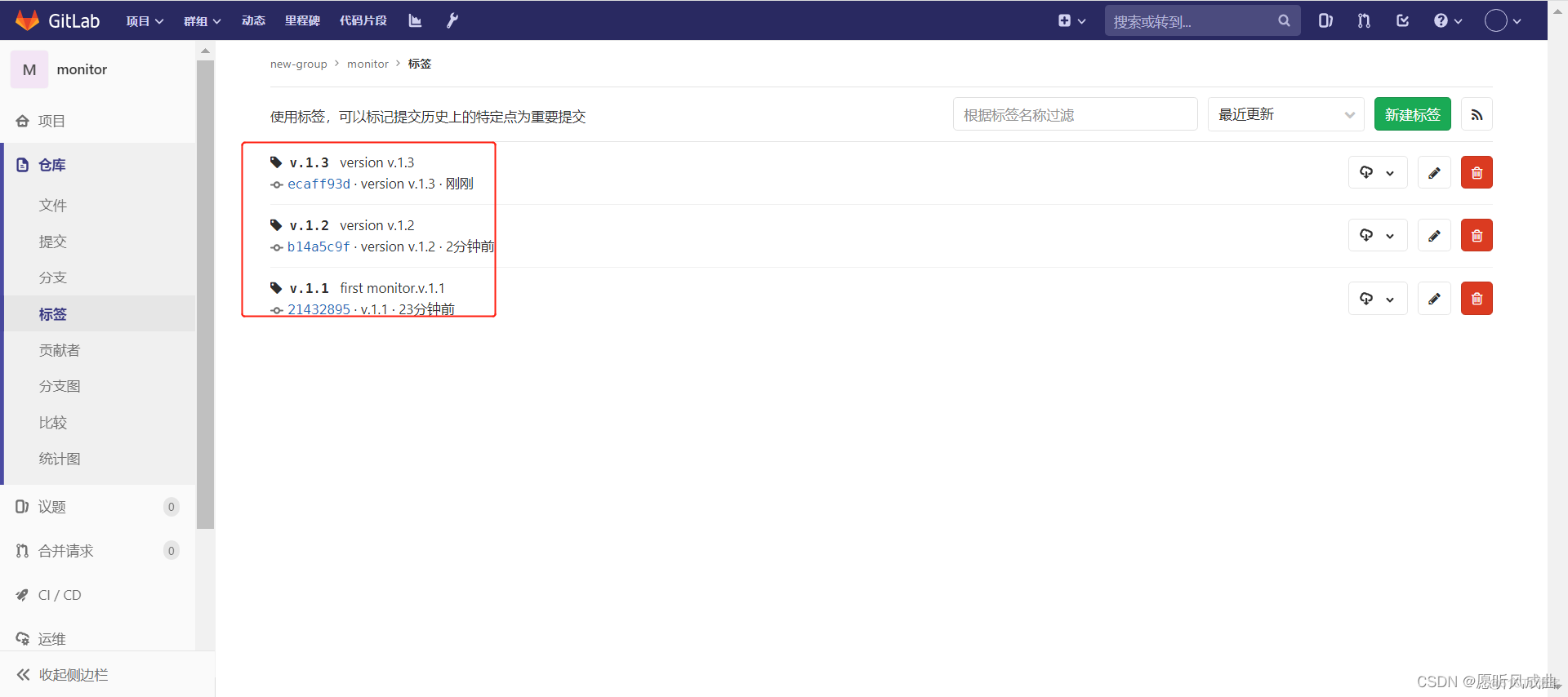Open tag v.1.1 link
This screenshot has width=1568, height=697.
(x=309, y=288)
